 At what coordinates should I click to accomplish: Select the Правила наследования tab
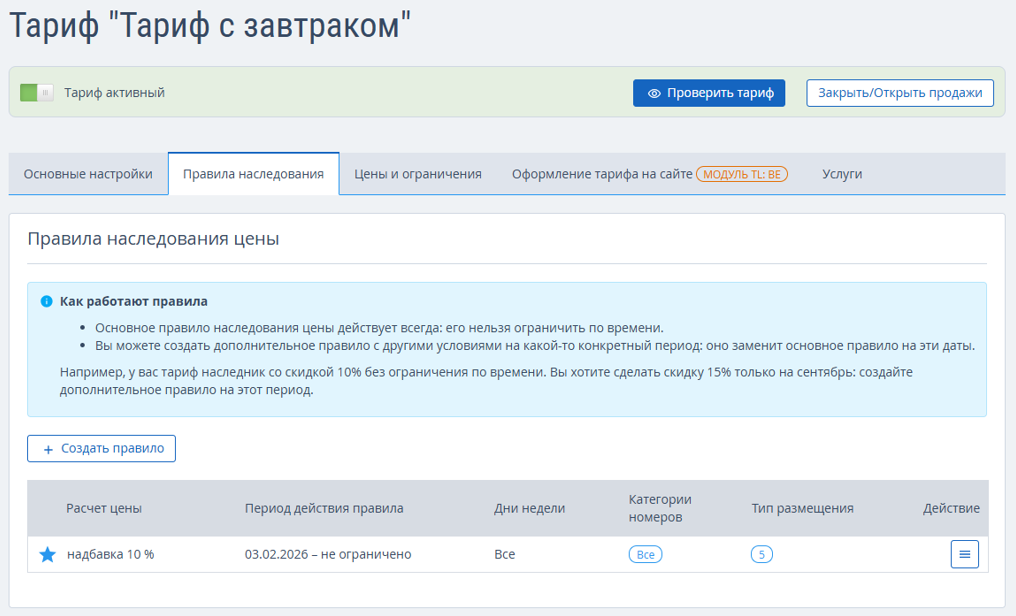[253, 174]
